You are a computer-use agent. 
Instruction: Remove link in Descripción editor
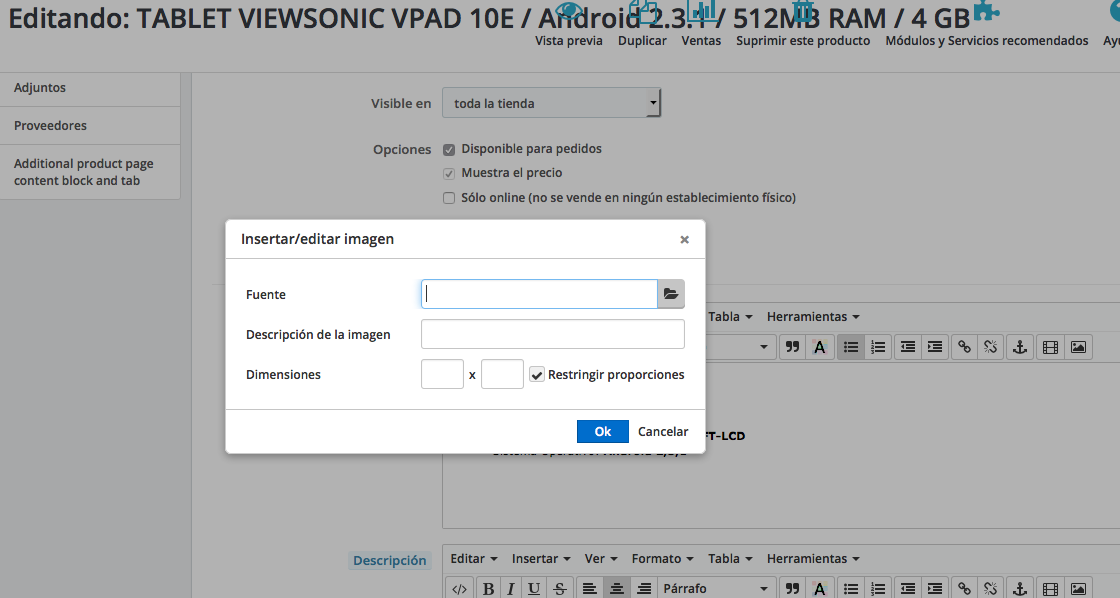[x=991, y=589]
